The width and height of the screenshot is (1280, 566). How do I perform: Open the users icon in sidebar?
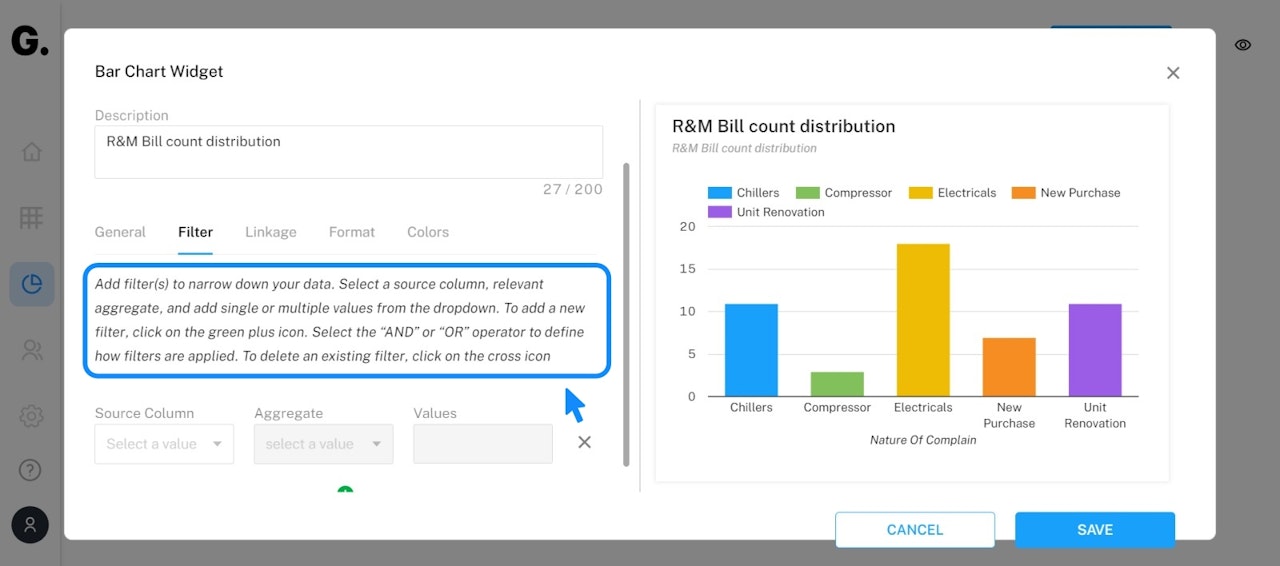(32, 350)
